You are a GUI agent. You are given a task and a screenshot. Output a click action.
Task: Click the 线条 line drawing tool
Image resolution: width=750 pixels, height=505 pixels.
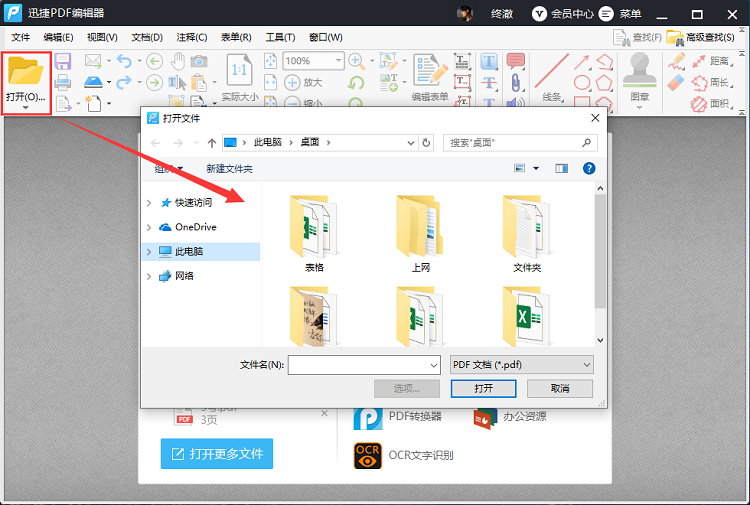coord(551,73)
